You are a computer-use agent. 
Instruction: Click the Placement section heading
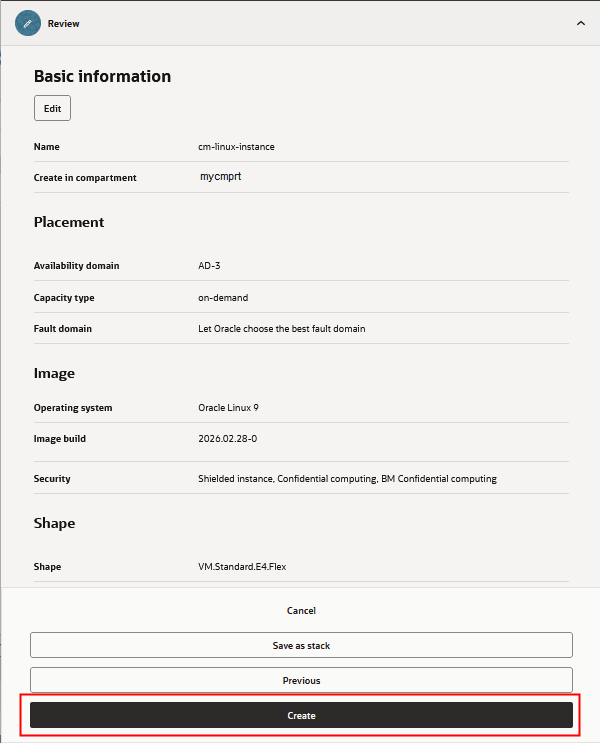[x=69, y=222]
